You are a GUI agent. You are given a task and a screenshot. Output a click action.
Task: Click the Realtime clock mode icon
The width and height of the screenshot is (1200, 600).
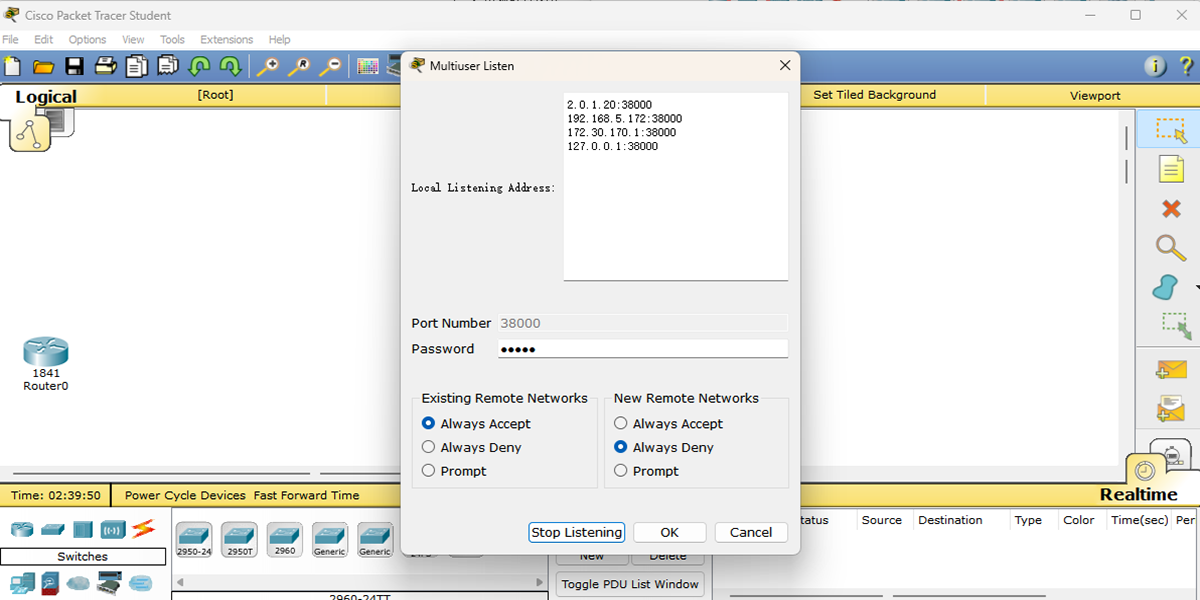[1145, 470]
